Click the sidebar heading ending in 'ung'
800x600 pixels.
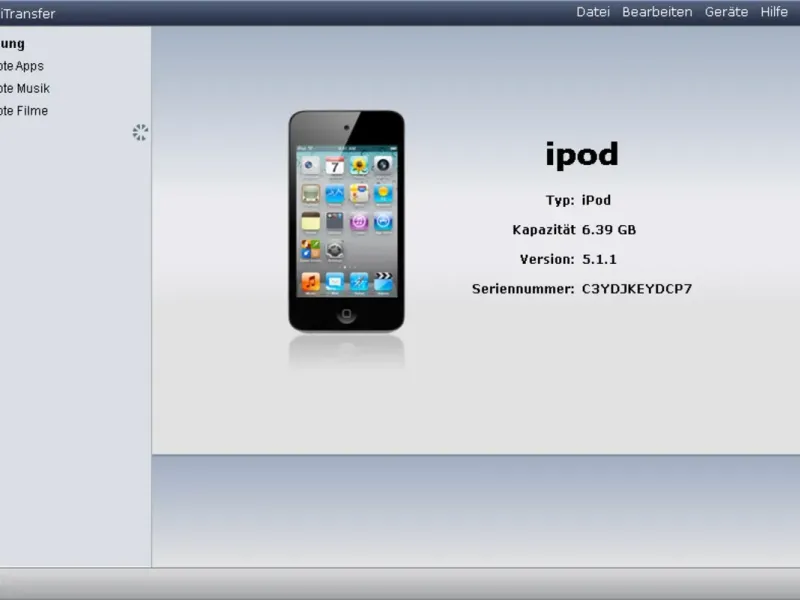[12, 44]
